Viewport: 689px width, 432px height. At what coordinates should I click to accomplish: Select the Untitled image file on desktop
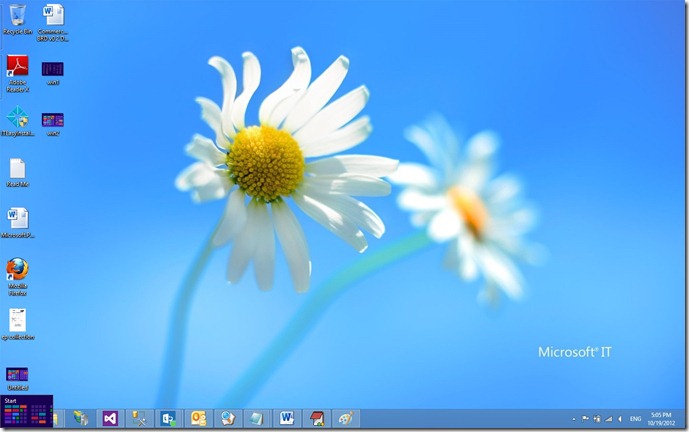coord(18,379)
